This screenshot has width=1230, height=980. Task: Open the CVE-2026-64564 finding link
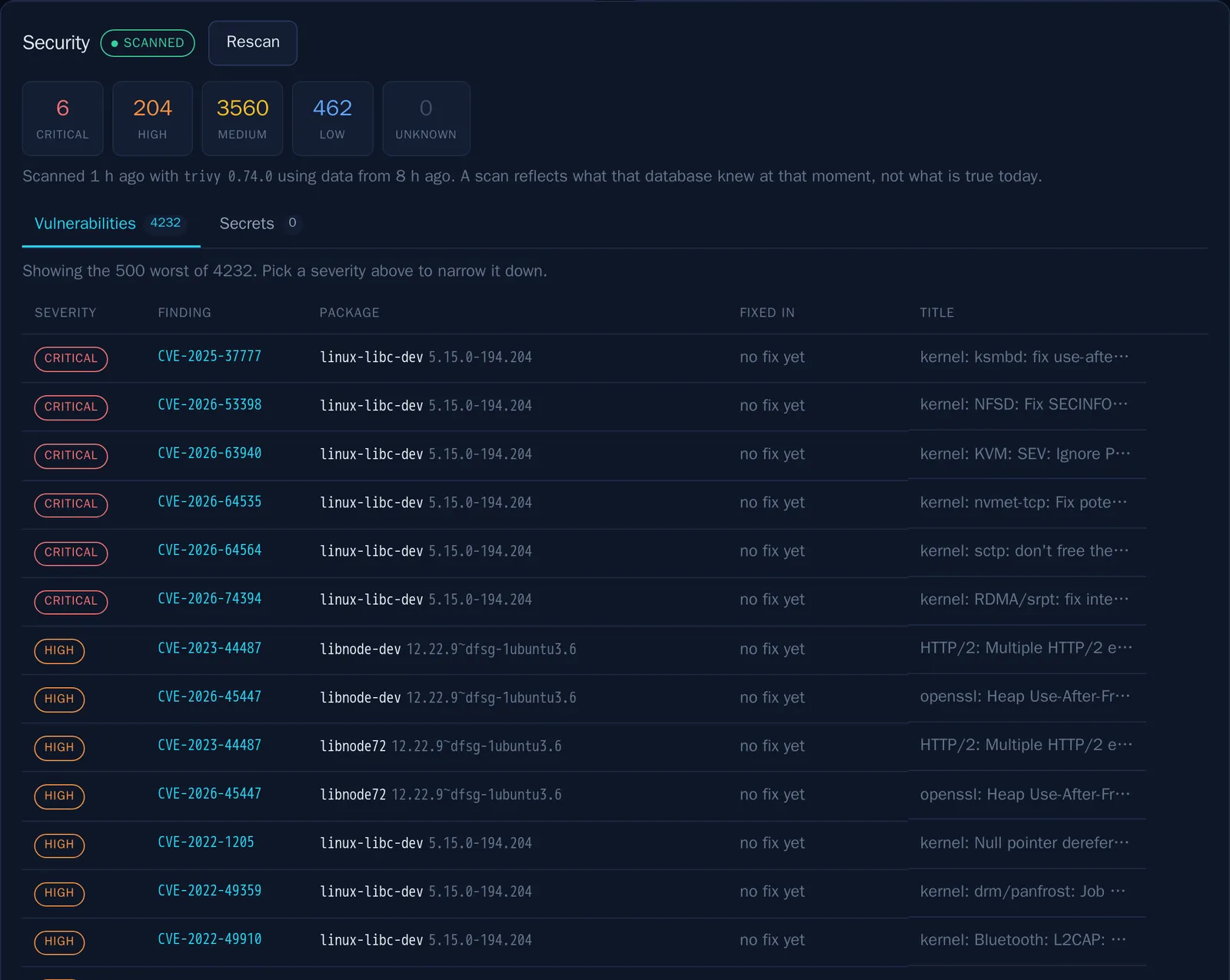(209, 550)
